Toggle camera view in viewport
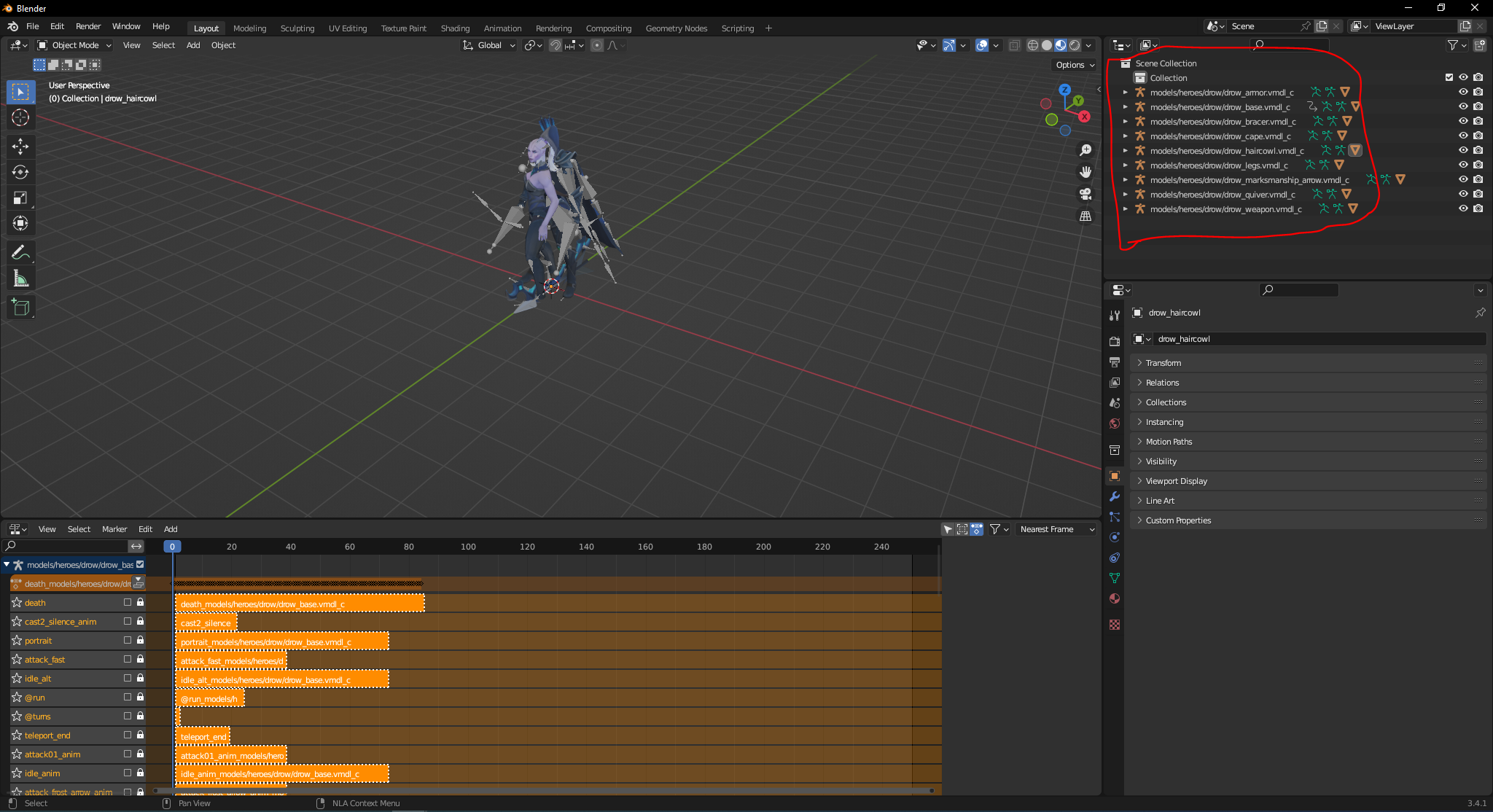Screen dimensions: 1493x812 pos(1085,194)
